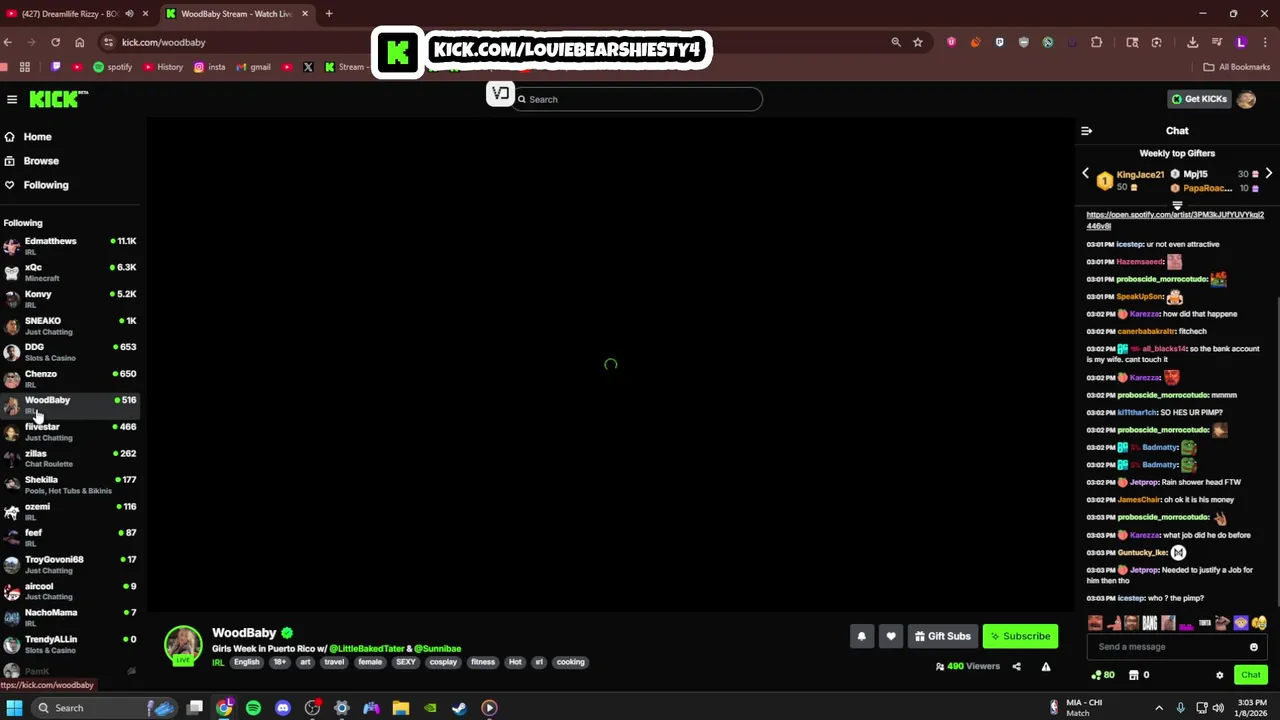
Task: Click the IRL category link under title
Action: (218, 662)
